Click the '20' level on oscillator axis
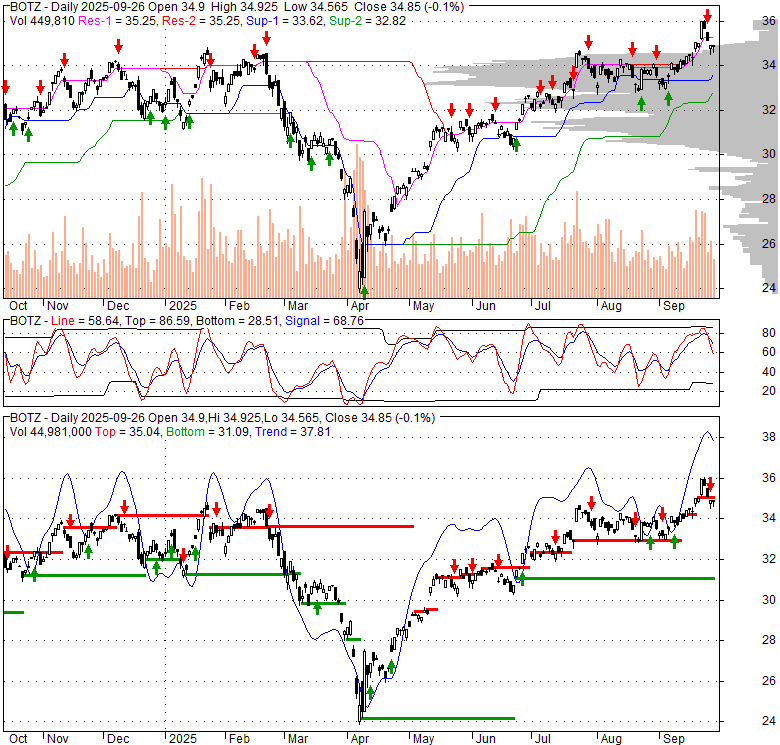 (769, 391)
